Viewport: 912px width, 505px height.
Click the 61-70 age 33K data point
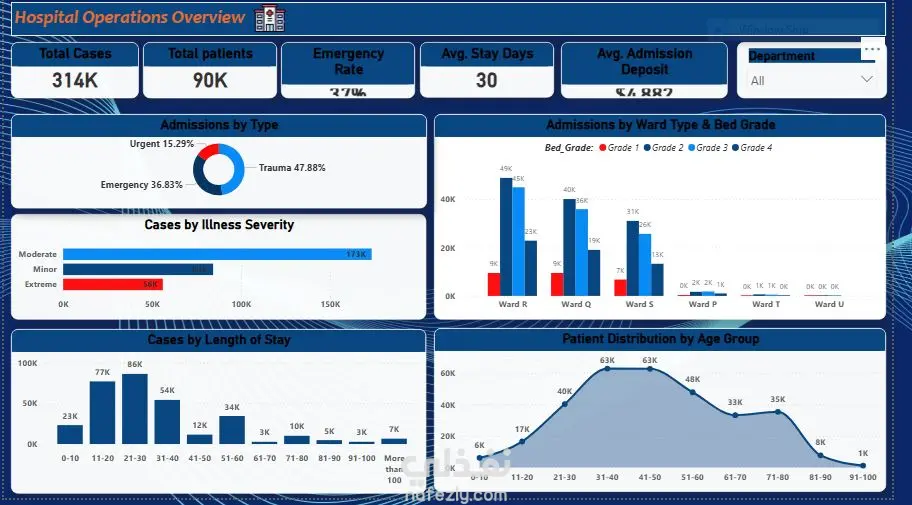pyautogui.click(x=735, y=415)
